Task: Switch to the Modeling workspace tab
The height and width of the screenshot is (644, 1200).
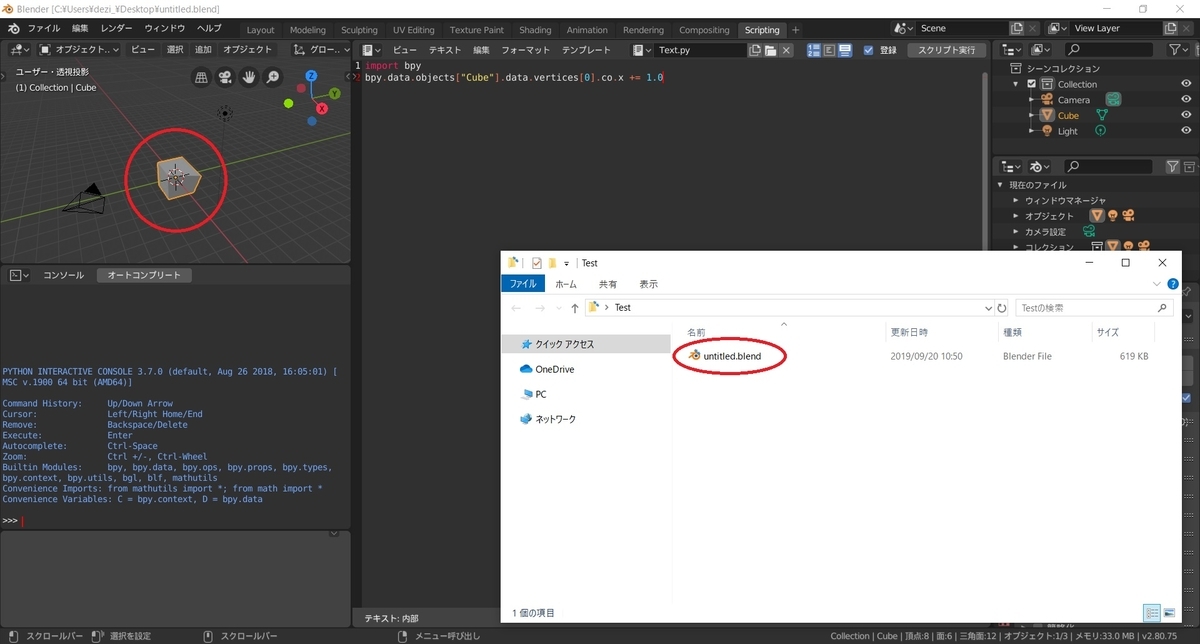Action: tap(307, 30)
